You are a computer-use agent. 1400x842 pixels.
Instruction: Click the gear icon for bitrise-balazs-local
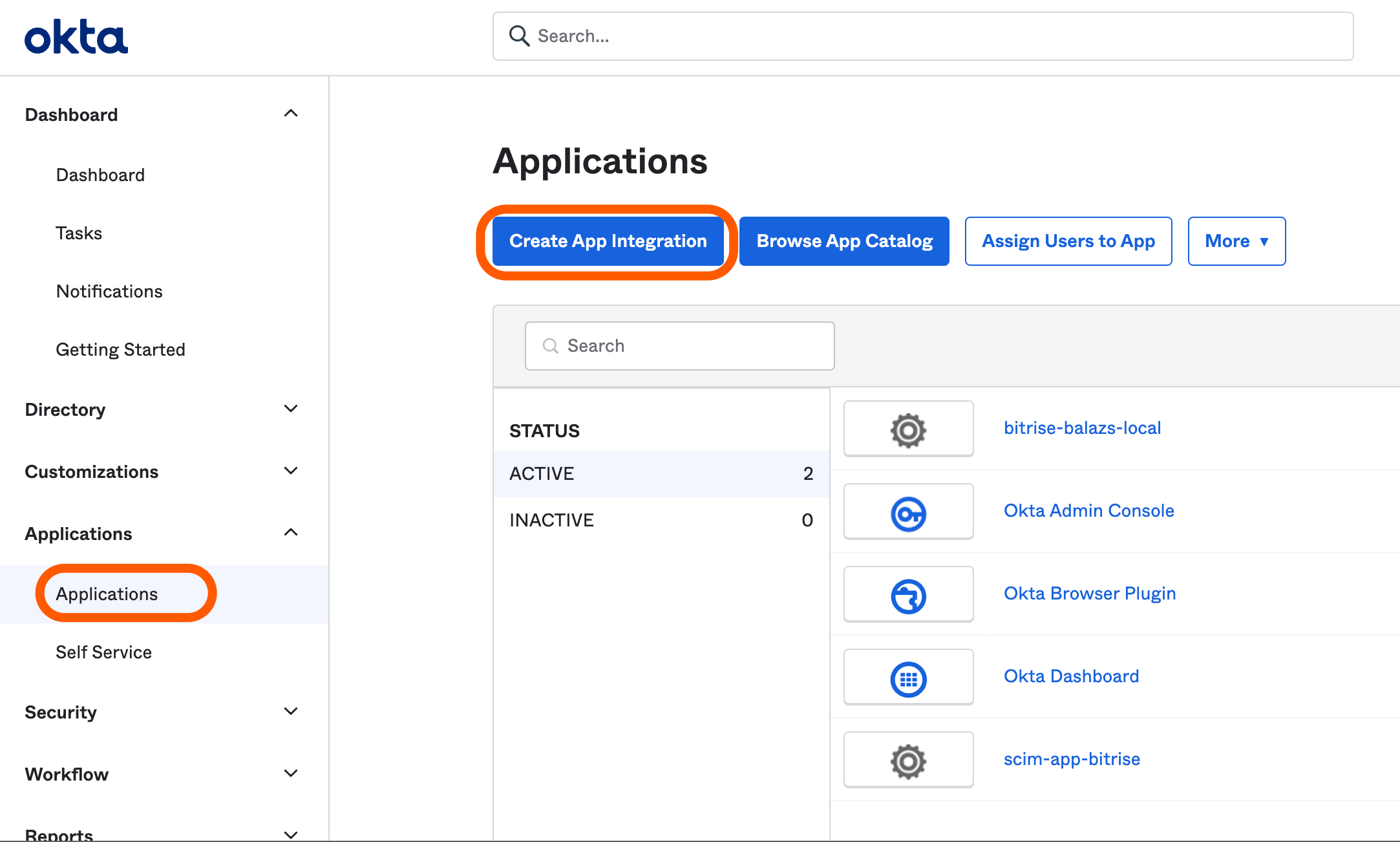pyautogui.click(x=907, y=429)
